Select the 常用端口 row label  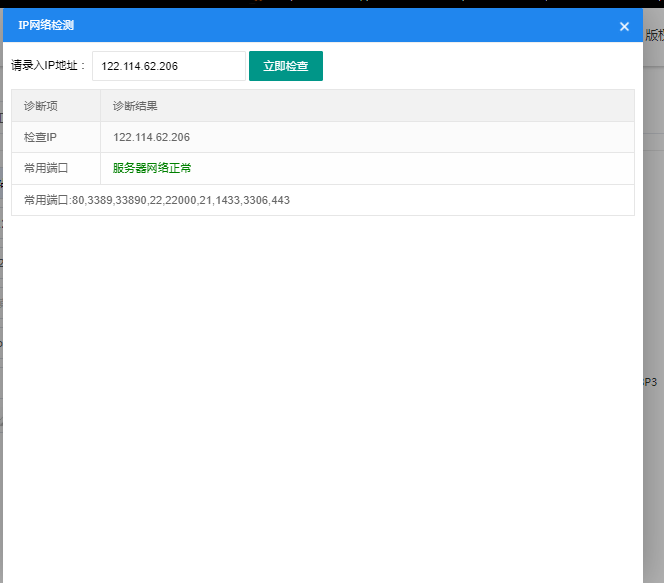[46, 168]
